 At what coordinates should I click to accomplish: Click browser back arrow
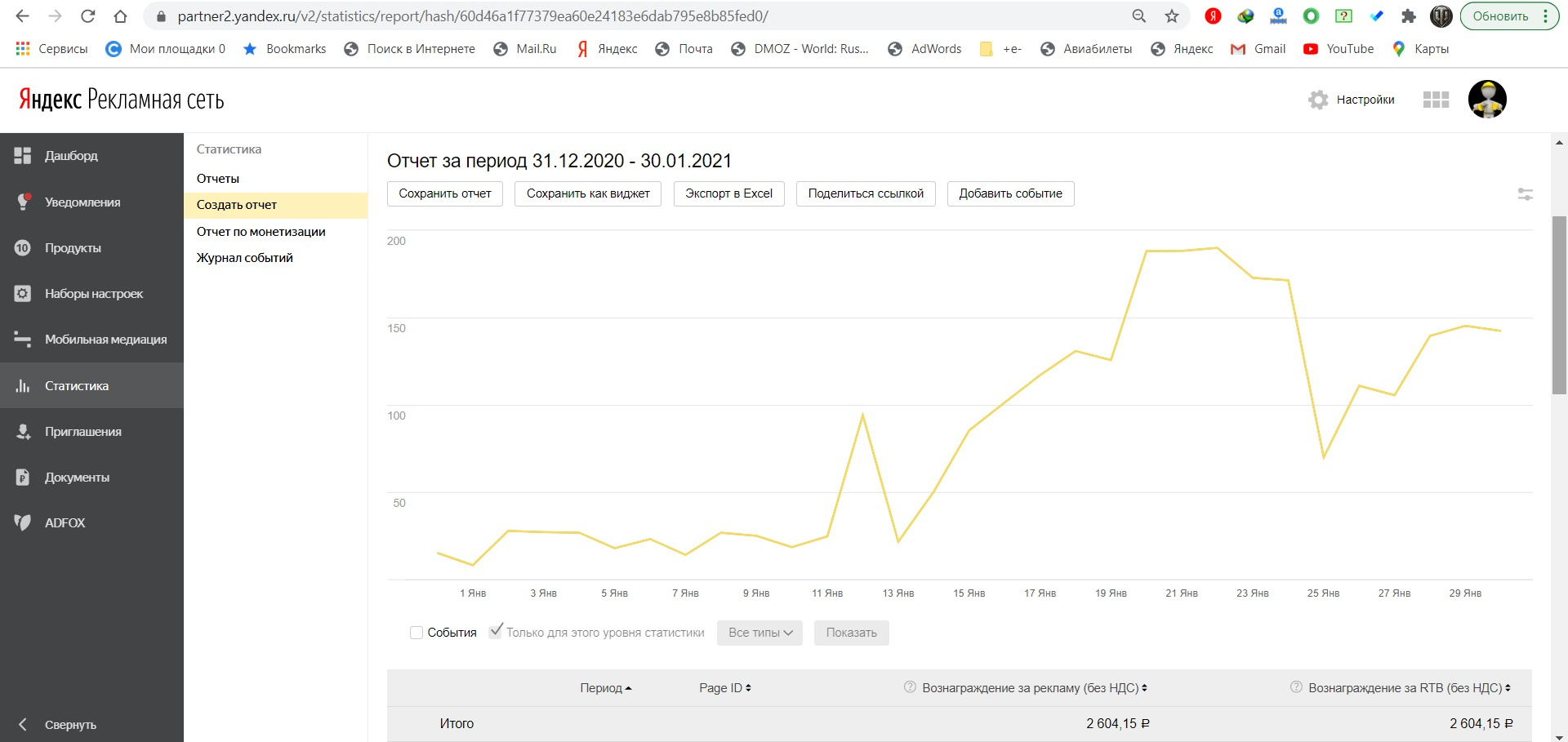point(22,16)
